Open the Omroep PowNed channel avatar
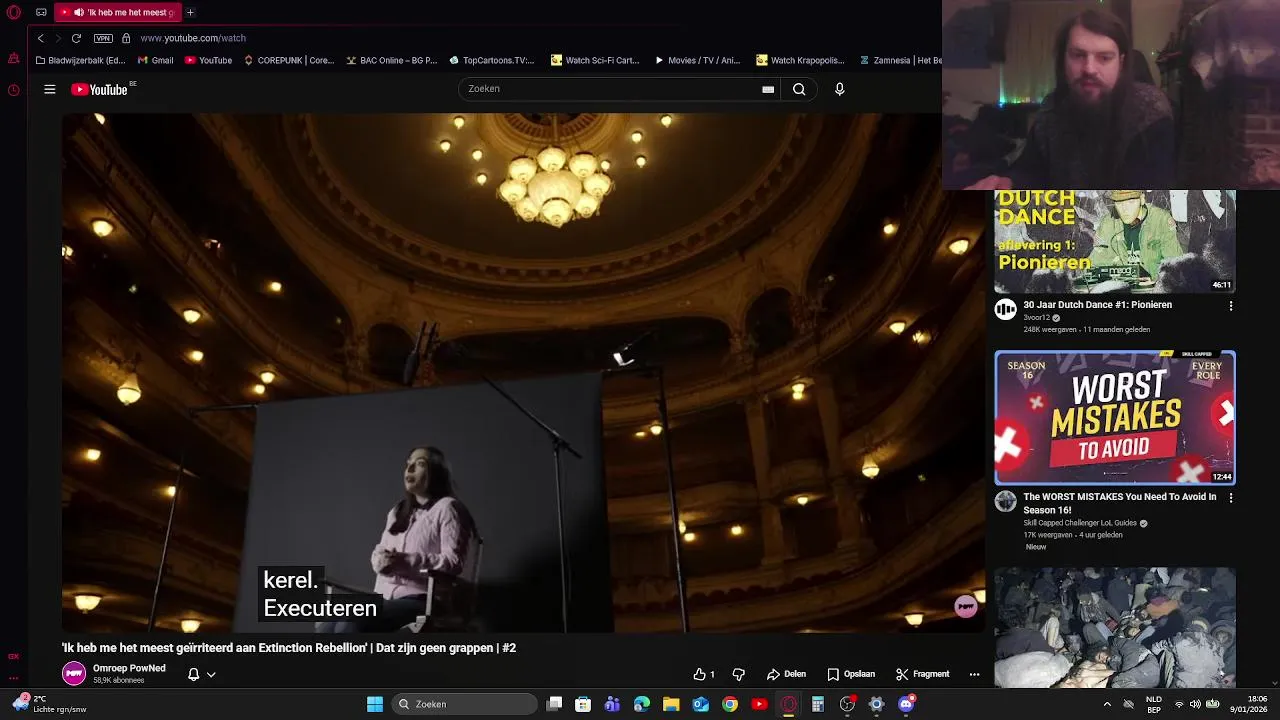This screenshot has height=720, width=1280. click(x=74, y=674)
